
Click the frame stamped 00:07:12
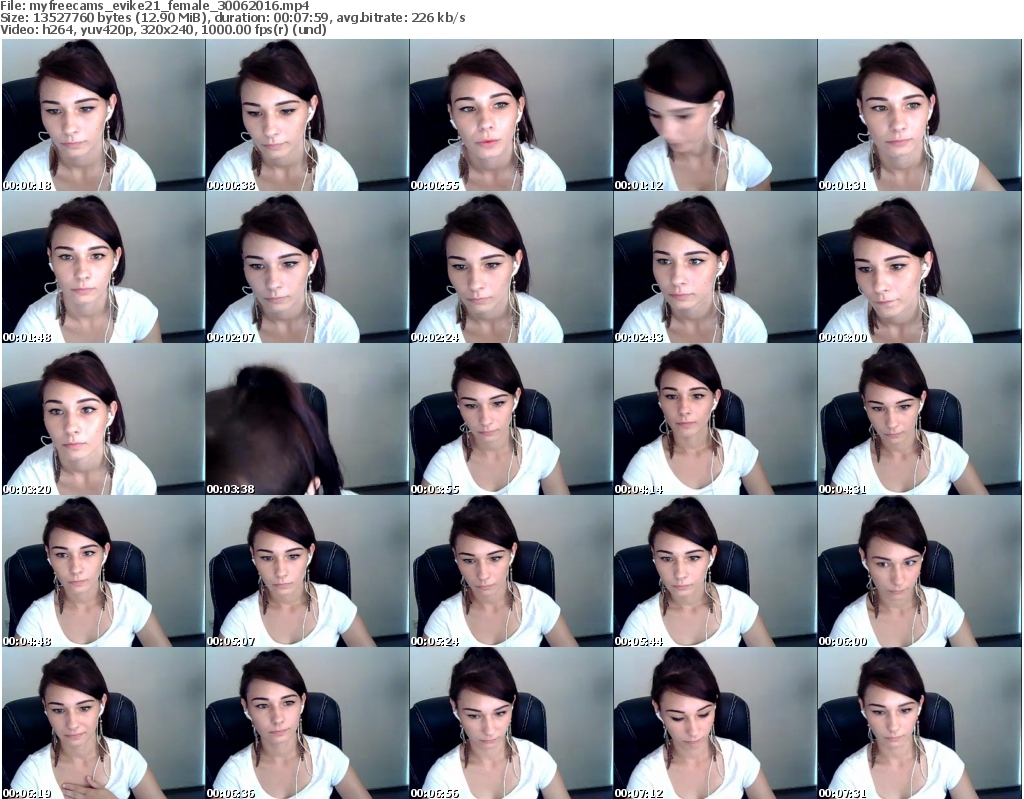(715, 723)
